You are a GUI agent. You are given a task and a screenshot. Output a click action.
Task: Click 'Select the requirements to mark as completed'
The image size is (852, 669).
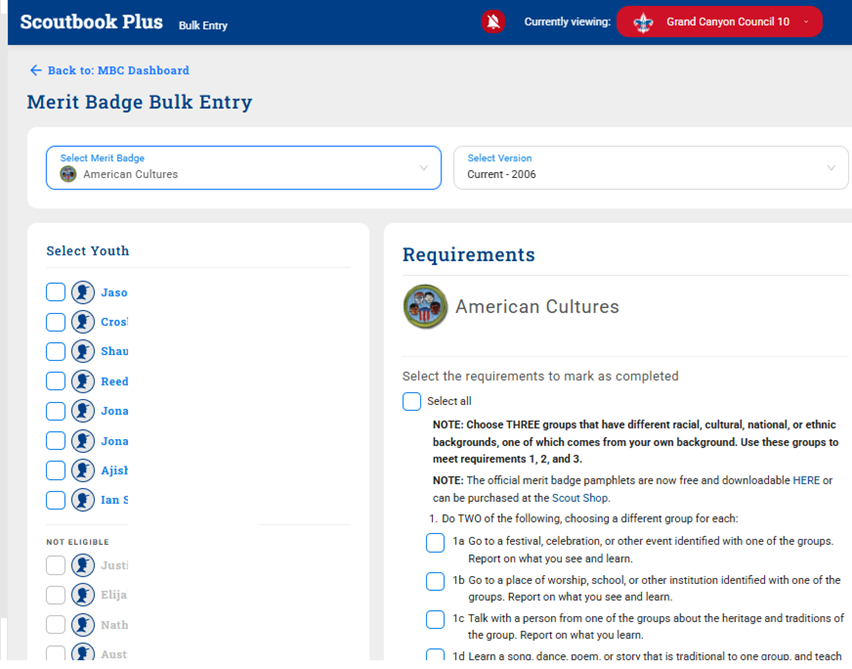541,376
